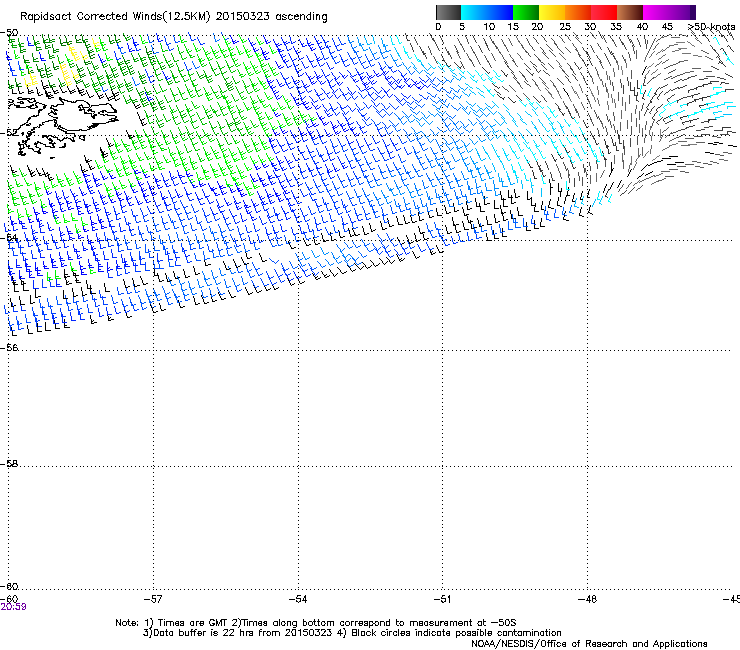Click the blue 10-15 knots legend color
This screenshot has height=650, width=740.
tap(500, 12)
